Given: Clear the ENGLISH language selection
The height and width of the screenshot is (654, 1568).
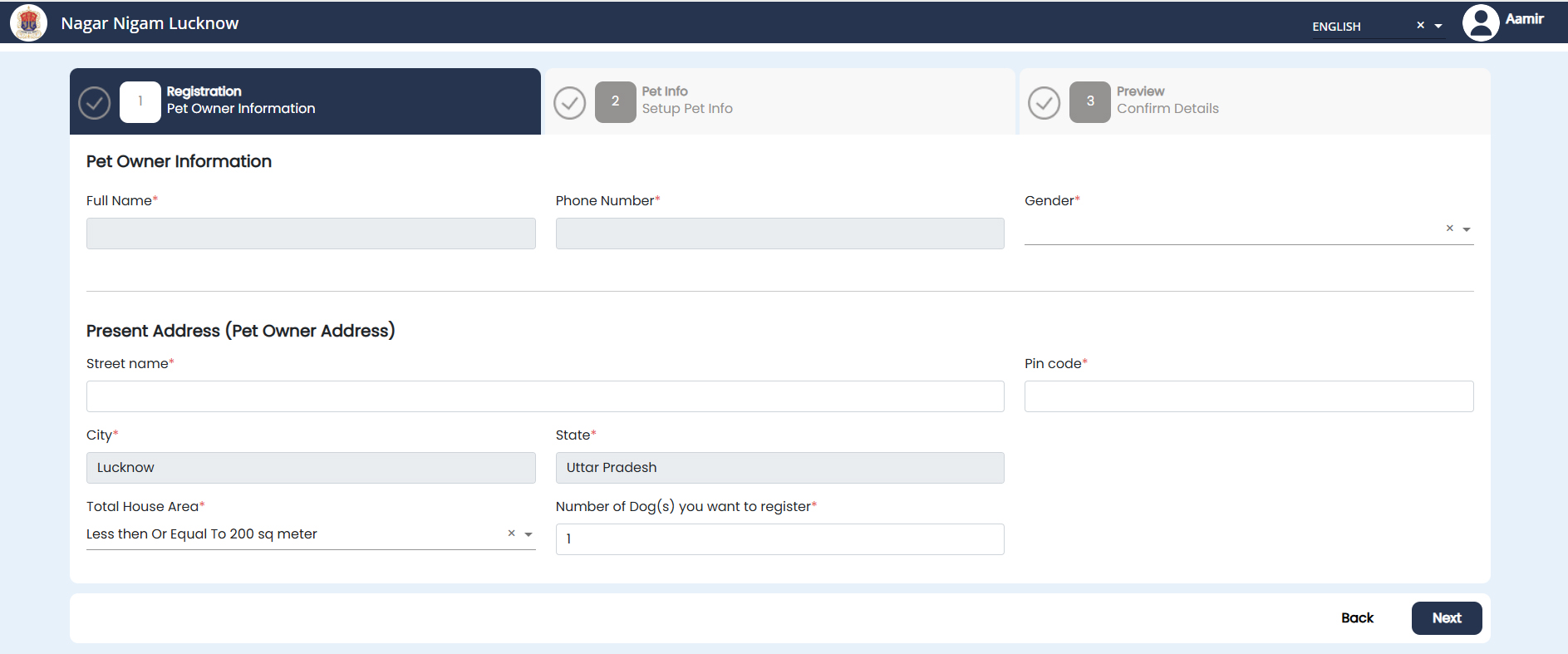Looking at the screenshot, I should pyautogui.click(x=1420, y=26).
